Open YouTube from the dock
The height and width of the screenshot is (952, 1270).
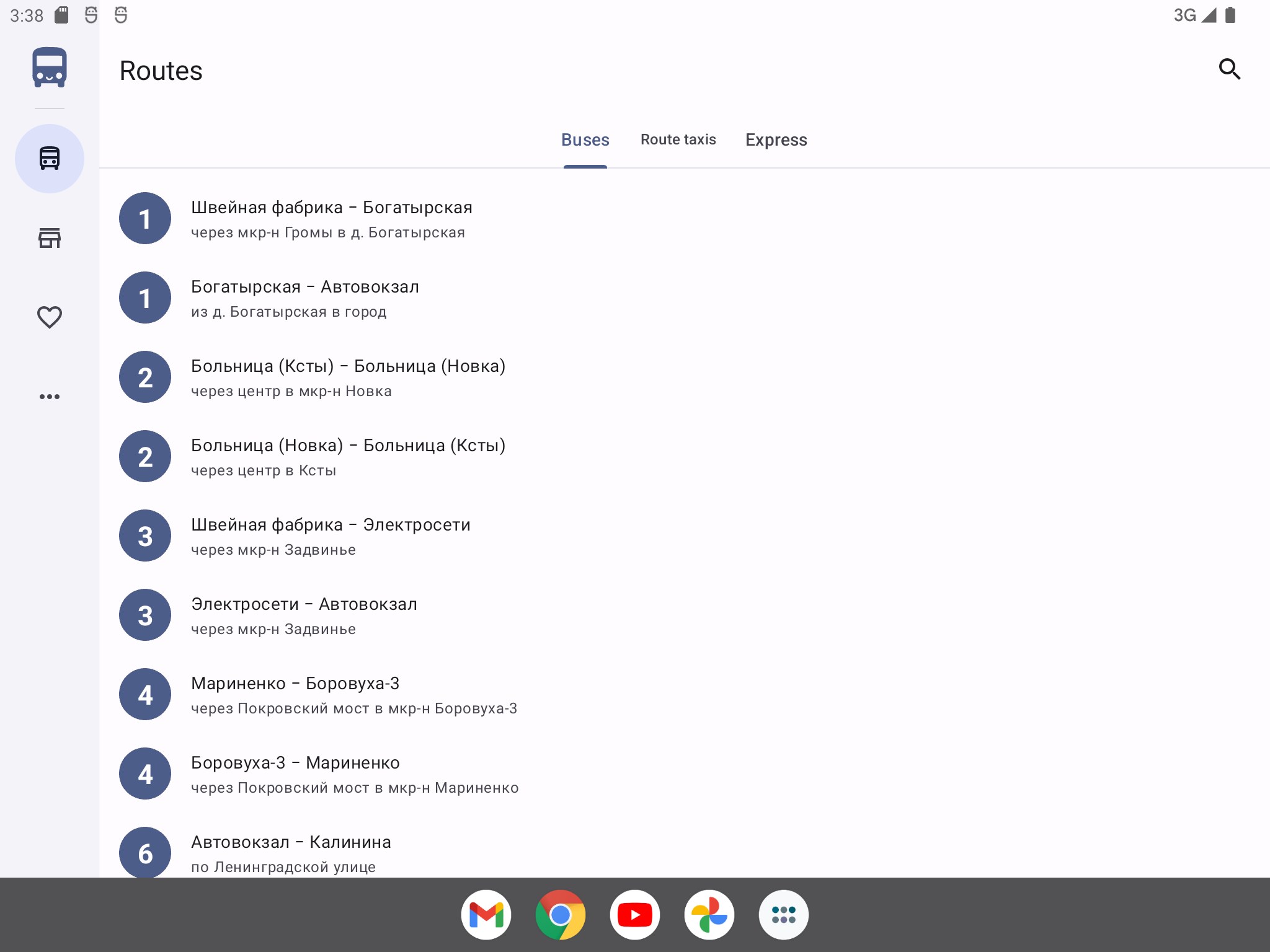635,915
